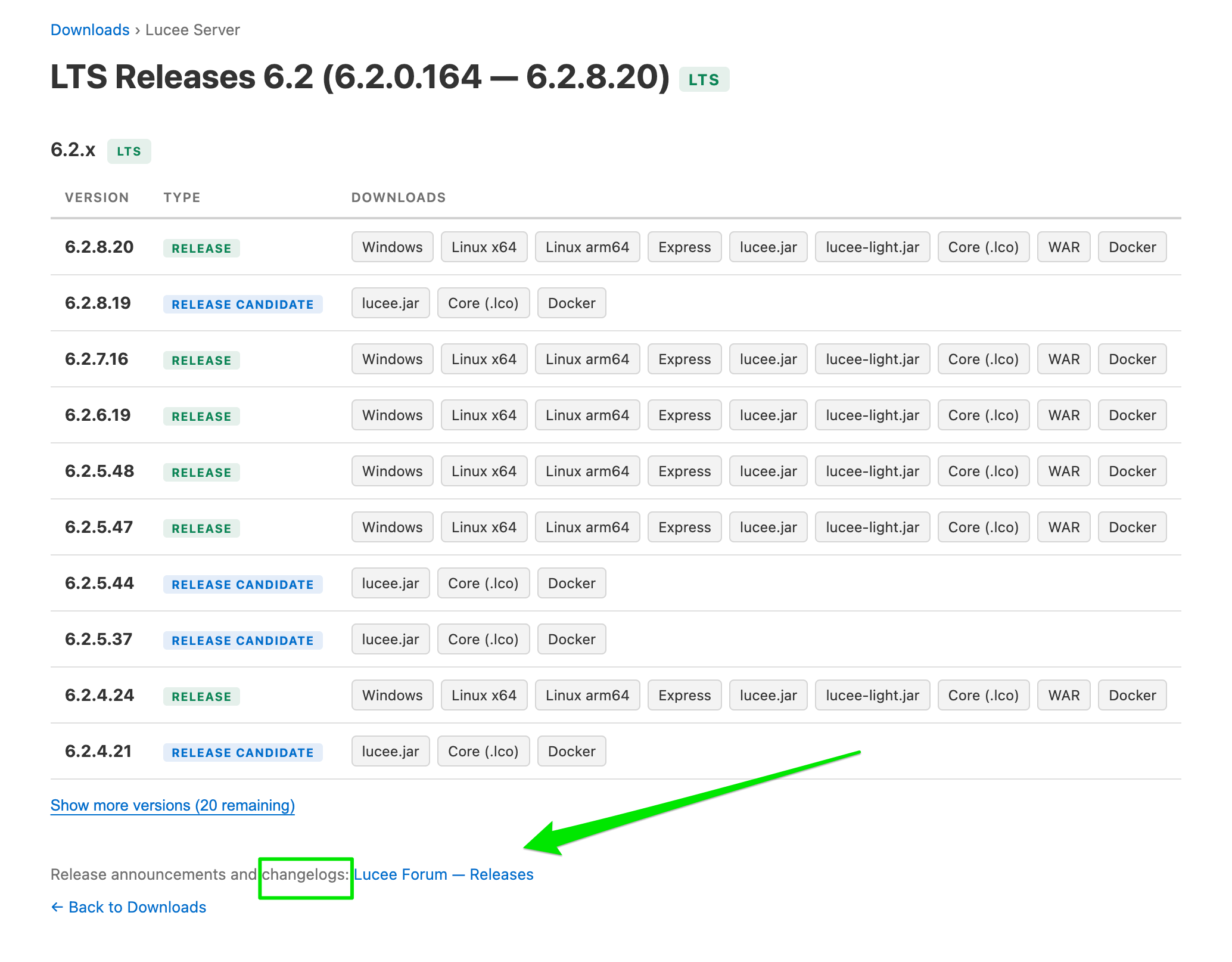This screenshot has height=962, width=1232.
Task: Click the Lucee Server breadcrumb text
Action: pos(192,30)
